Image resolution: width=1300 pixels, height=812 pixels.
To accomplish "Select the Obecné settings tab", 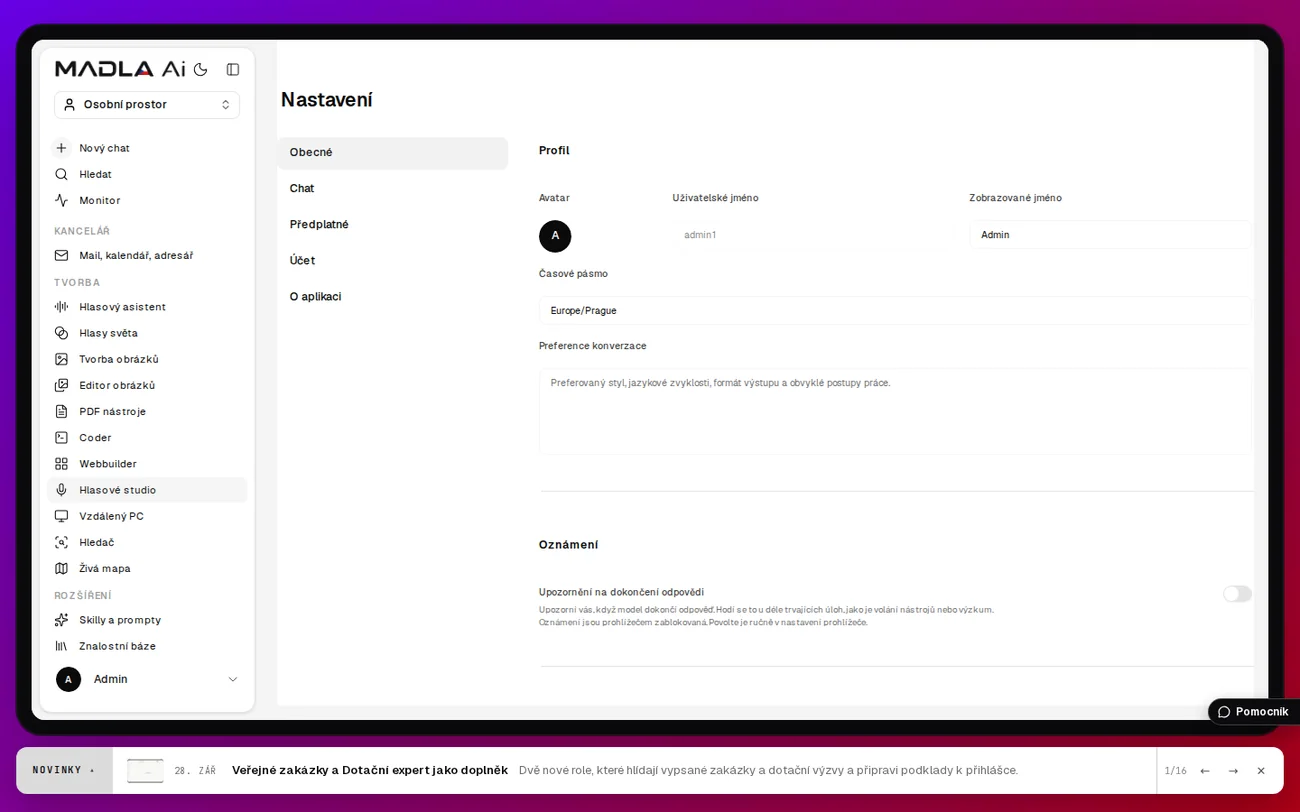I will (x=392, y=152).
